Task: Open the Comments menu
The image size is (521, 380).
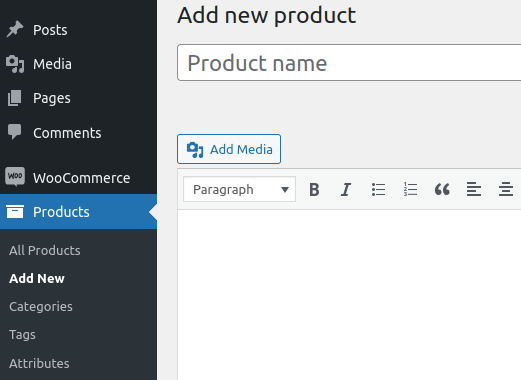Action: (x=78, y=133)
